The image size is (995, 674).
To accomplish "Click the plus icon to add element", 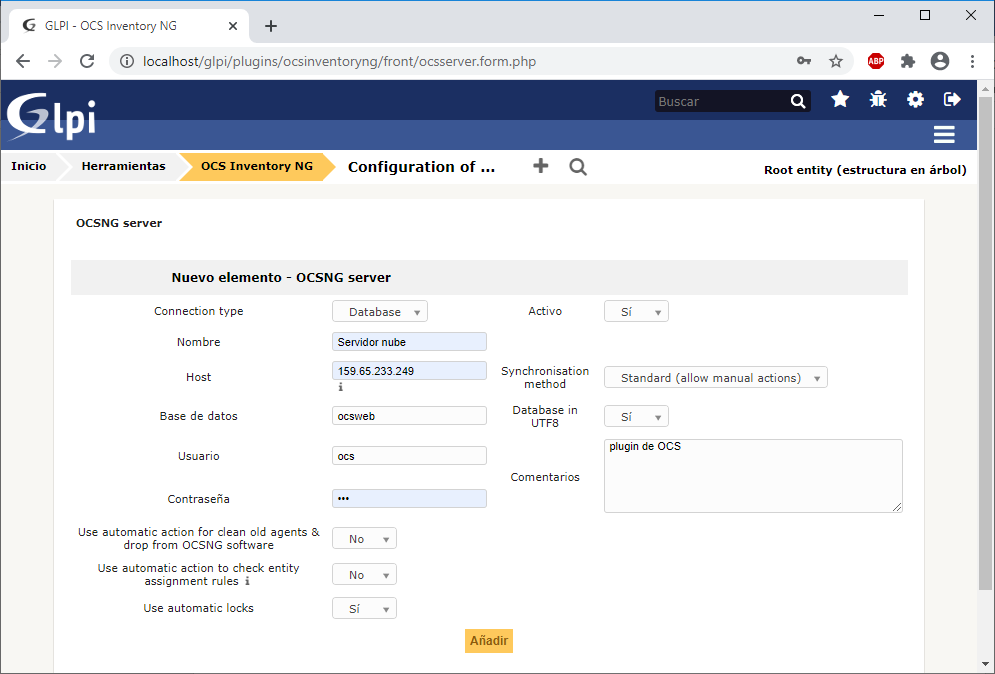I will (x=540, y=166).
